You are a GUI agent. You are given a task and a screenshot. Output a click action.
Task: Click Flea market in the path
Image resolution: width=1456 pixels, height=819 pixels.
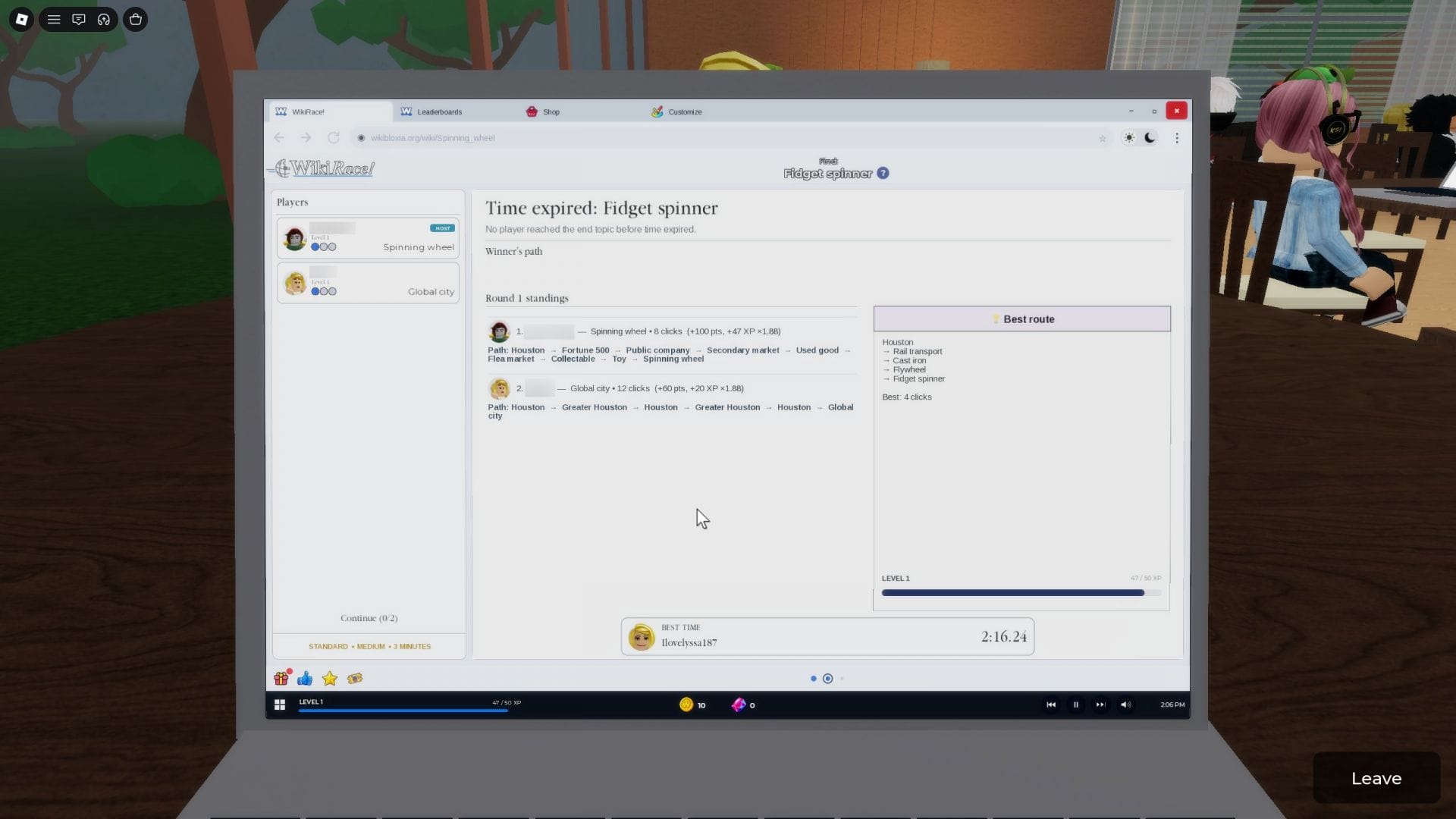tap(511, 359)
